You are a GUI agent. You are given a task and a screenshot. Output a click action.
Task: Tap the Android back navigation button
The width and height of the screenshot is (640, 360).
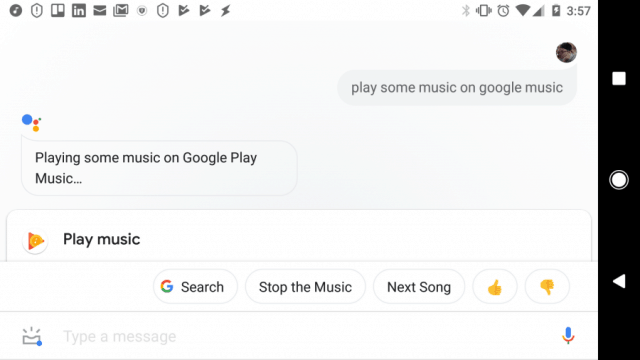[619, 281]
